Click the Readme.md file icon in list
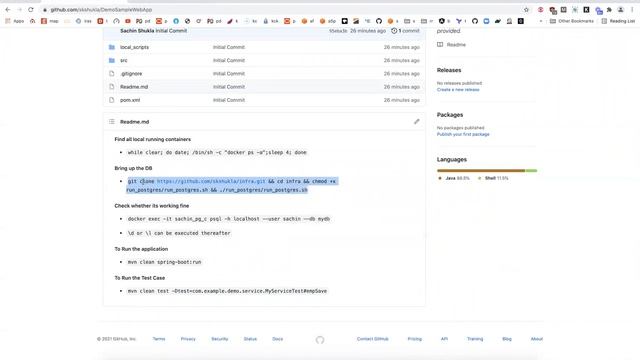This screenshot has width=640, height=360. [111, 87]
